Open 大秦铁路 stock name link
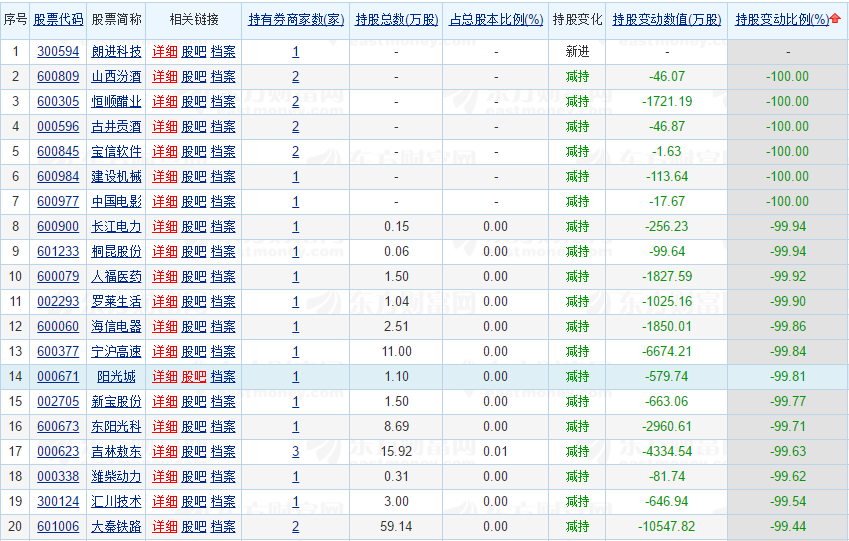849x541 pixels. [x=116, y=526]
